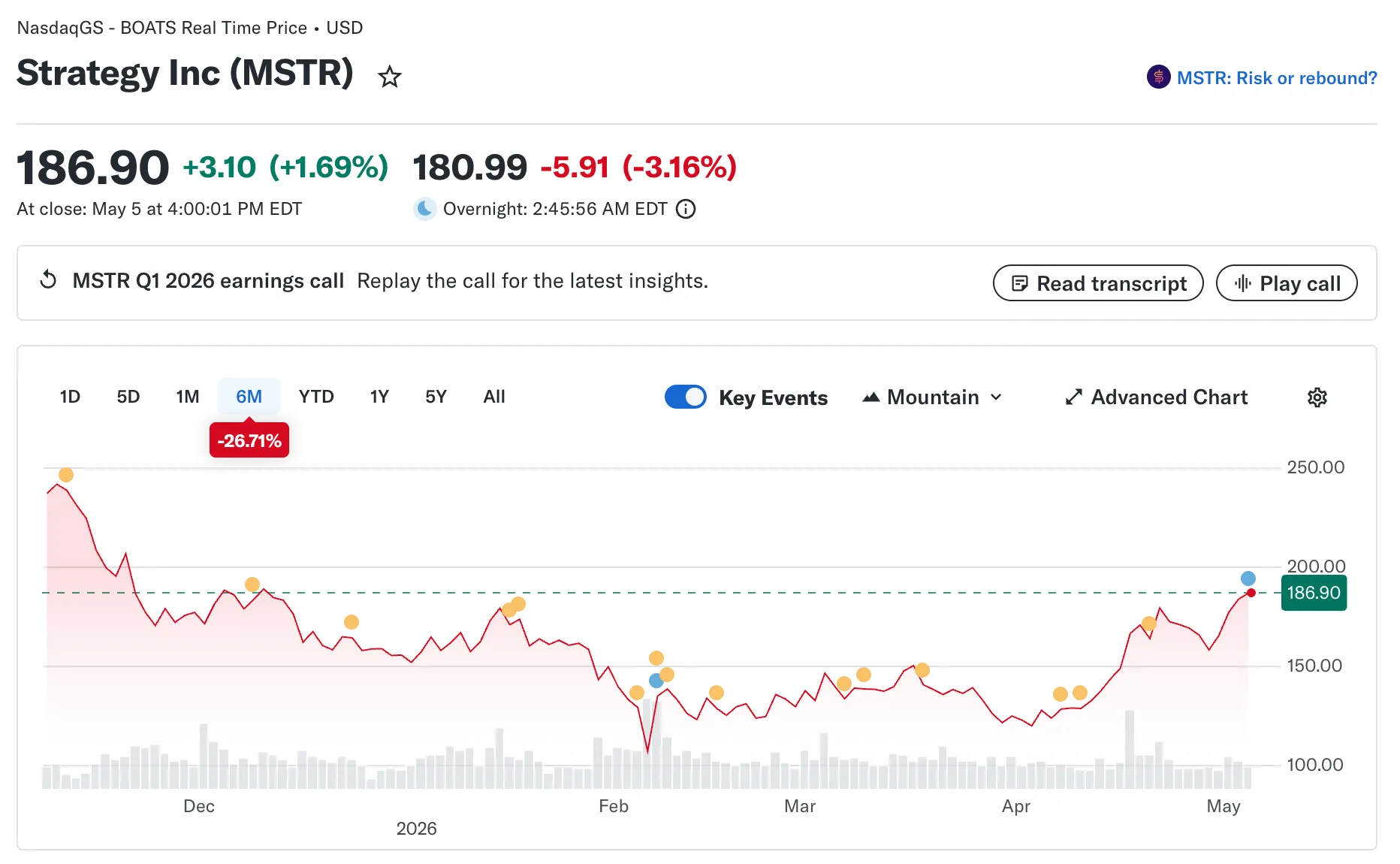
Task: Open the Advanced Chart link
Action: pyautogui.click(x=1157, y=397)
